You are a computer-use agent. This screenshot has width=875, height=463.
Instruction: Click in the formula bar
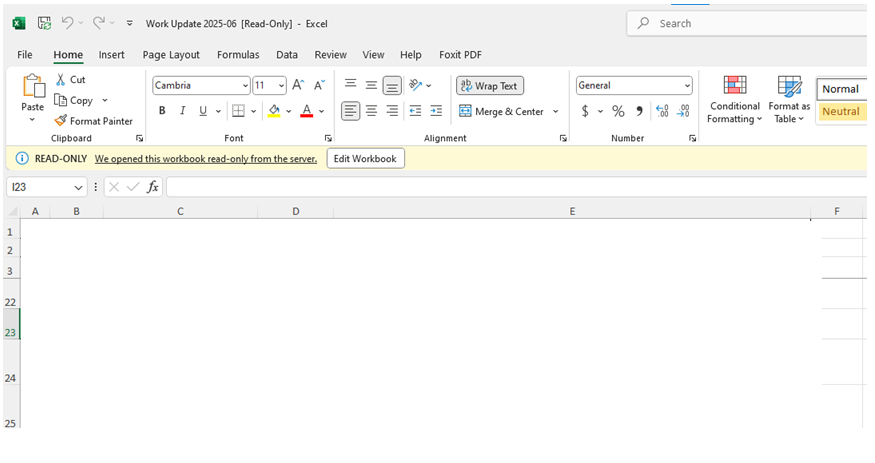[516, 187]
